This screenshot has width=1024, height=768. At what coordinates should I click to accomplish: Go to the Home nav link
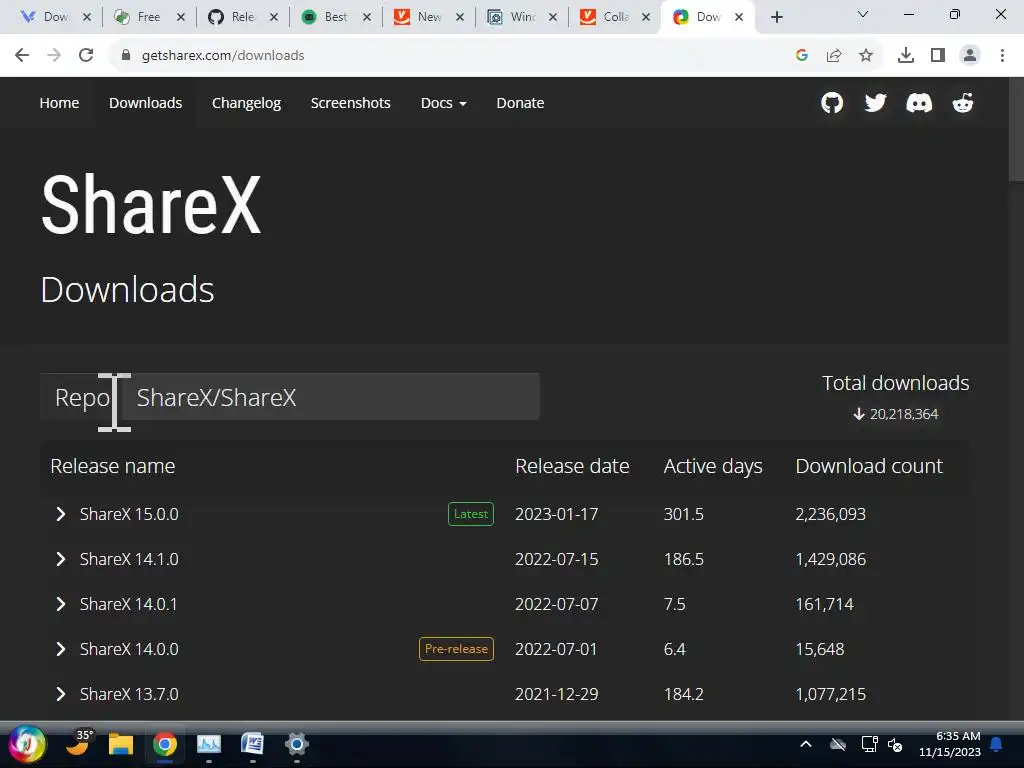[59, 103]
